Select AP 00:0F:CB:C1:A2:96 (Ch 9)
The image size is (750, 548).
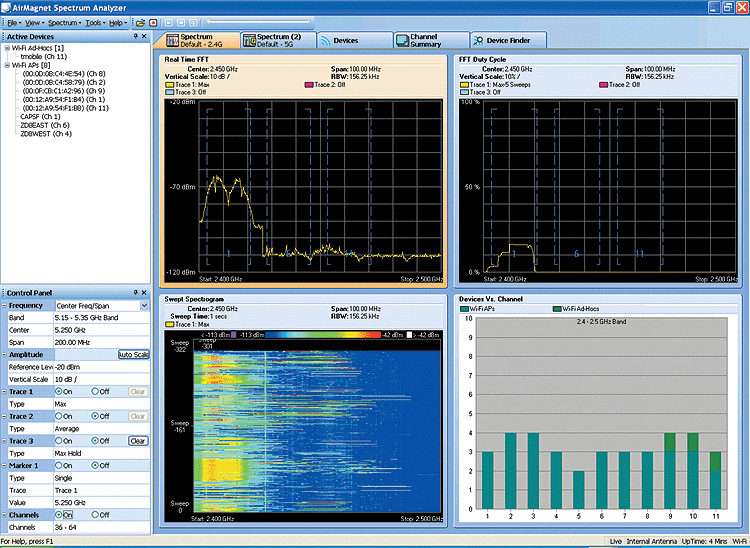click(64, 91)
